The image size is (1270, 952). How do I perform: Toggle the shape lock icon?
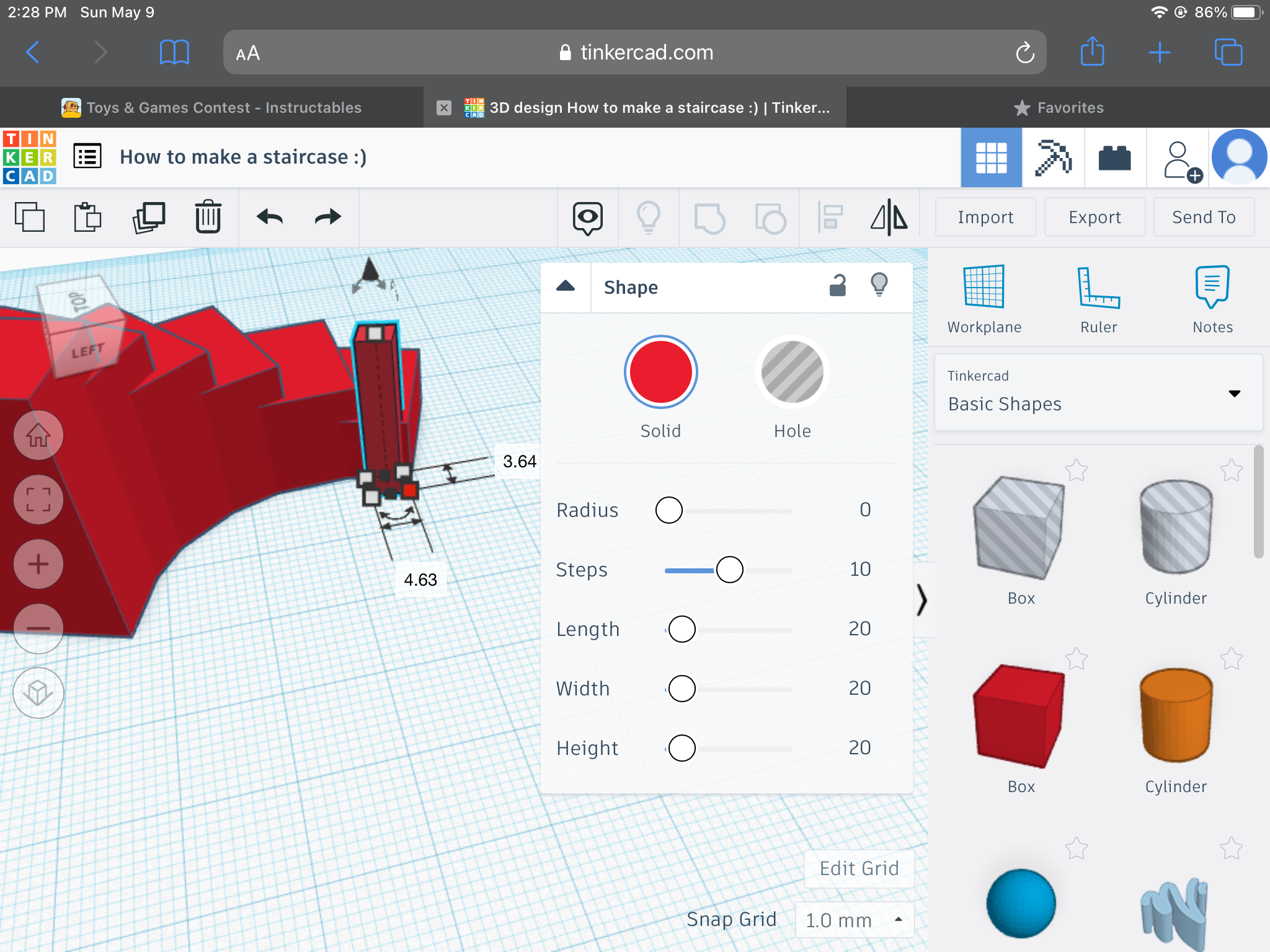pos(838,286)
